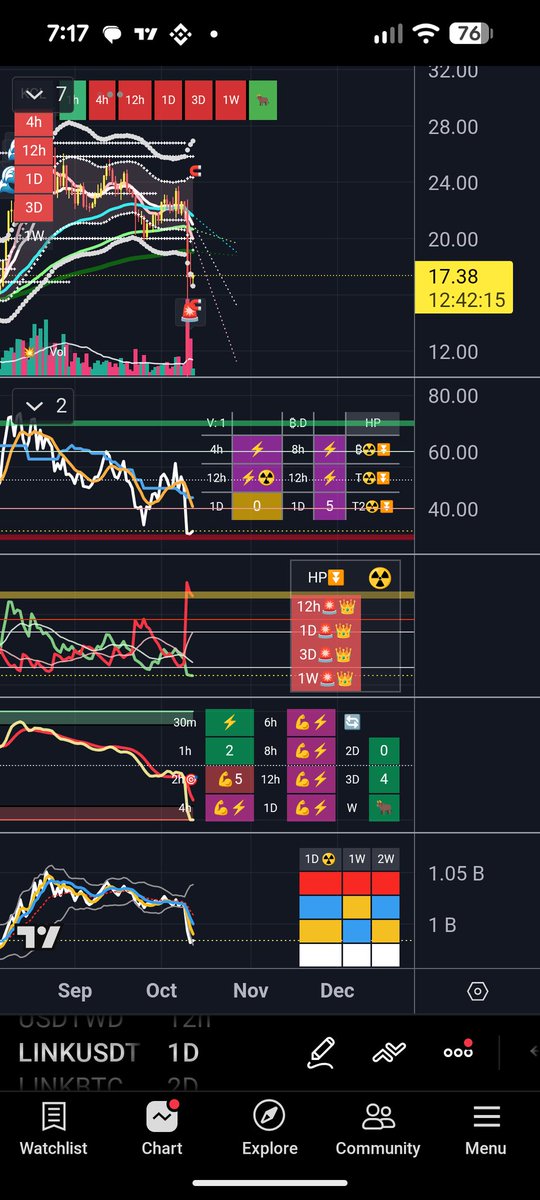Select the Vol volume label

pyautogui.click(x=59, y=352)
